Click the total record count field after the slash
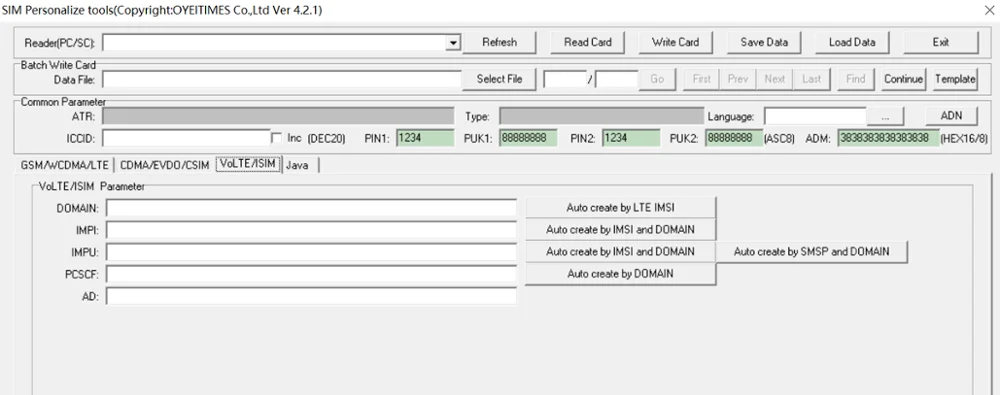The width and height of the screenshot is (1000, 395). (x=617, y=79)
